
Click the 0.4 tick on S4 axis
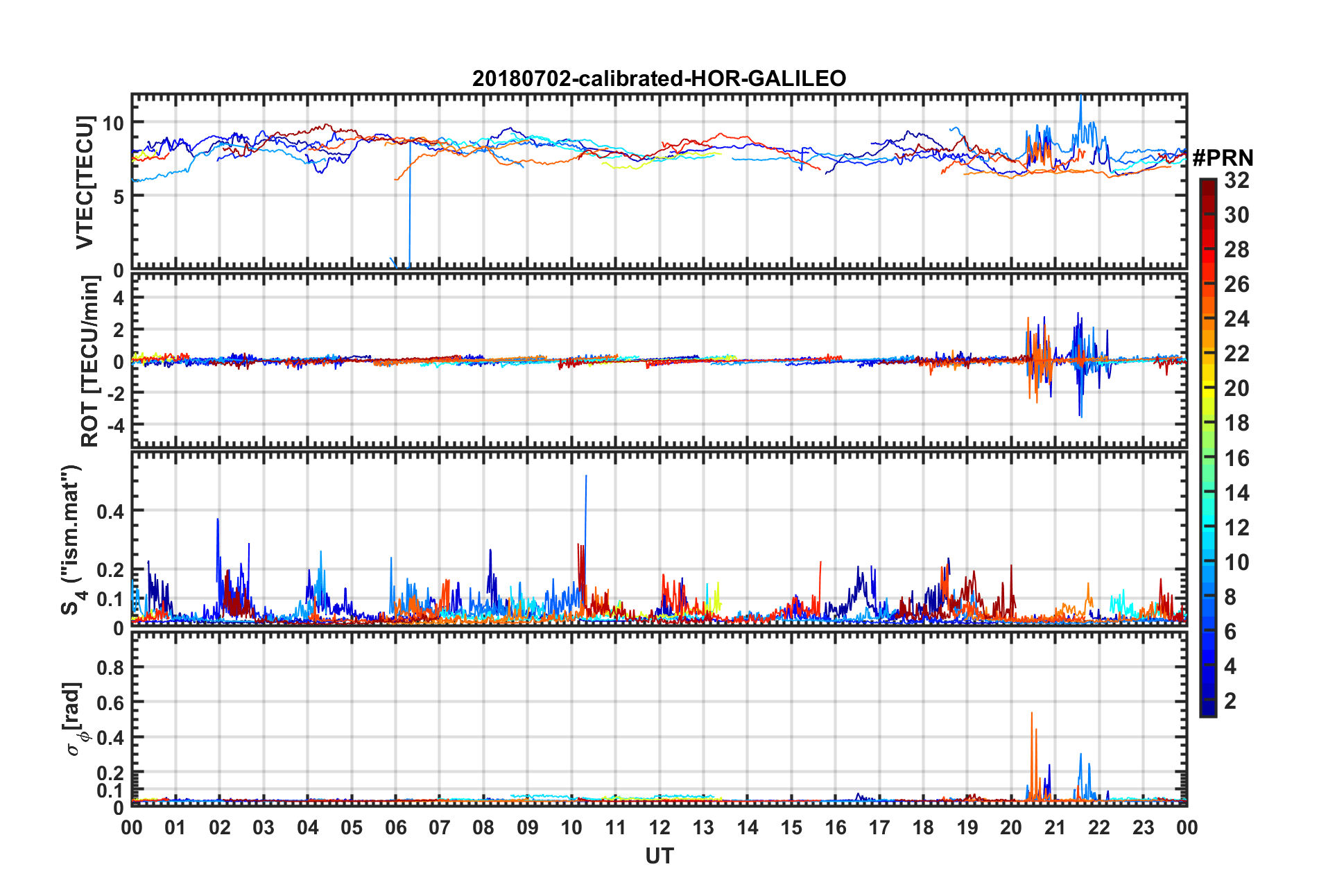click(x=110, y=512)
